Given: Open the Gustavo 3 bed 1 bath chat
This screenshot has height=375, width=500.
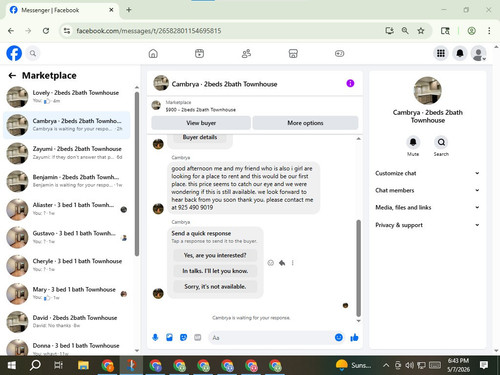Looking at the screenshot, I should point(67,237).
